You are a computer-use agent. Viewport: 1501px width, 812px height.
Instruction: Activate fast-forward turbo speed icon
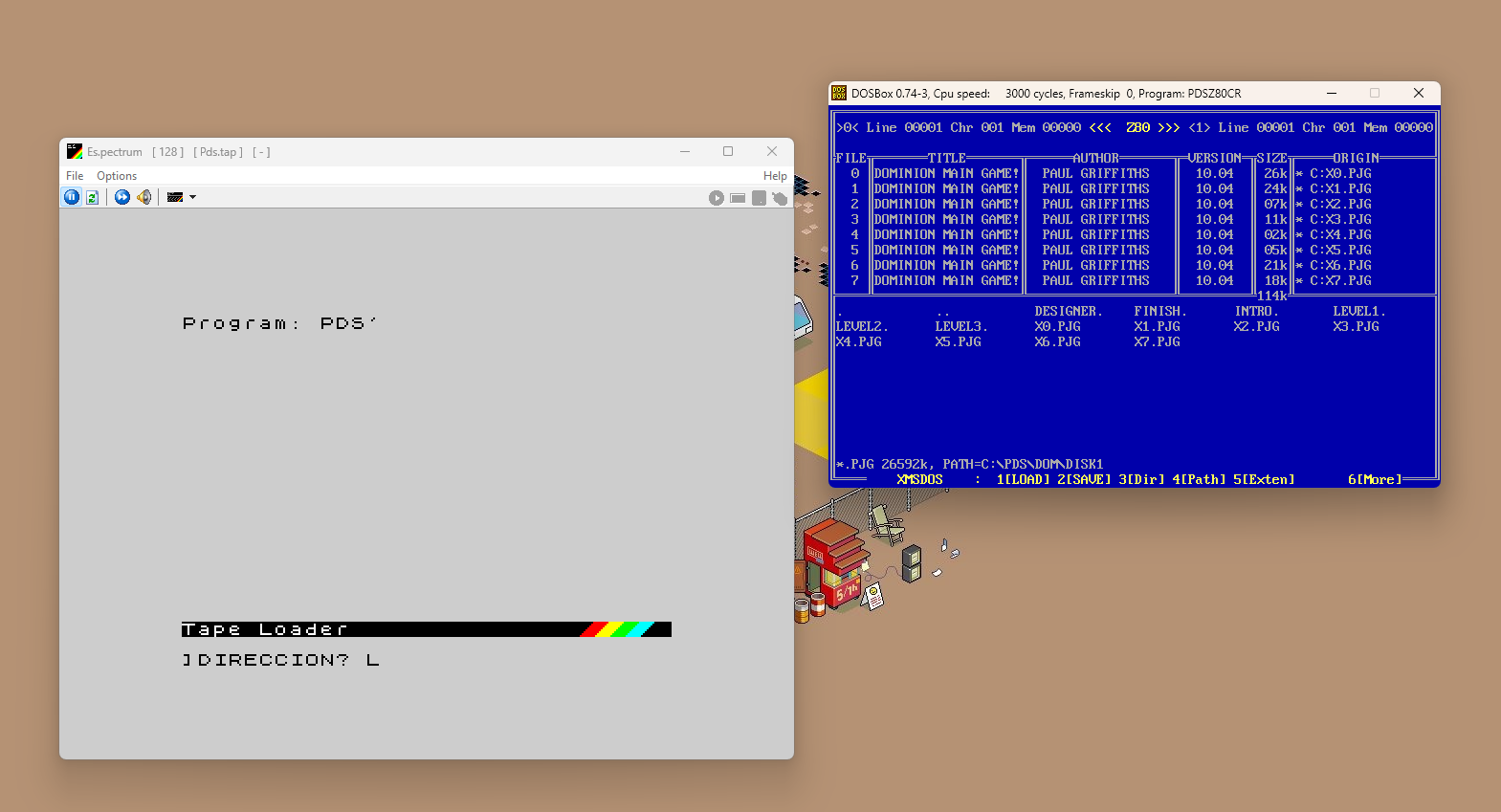click(x=122, y=197)
